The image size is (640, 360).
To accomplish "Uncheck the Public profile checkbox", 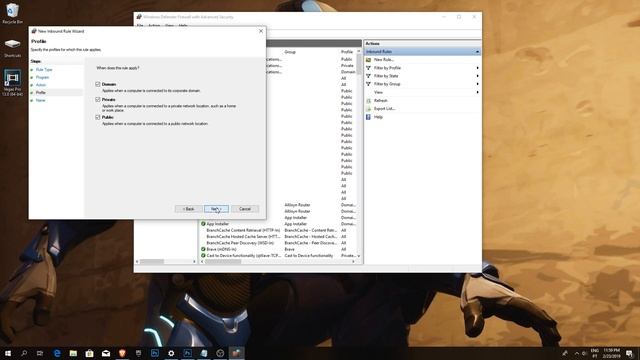I will 98,117.
